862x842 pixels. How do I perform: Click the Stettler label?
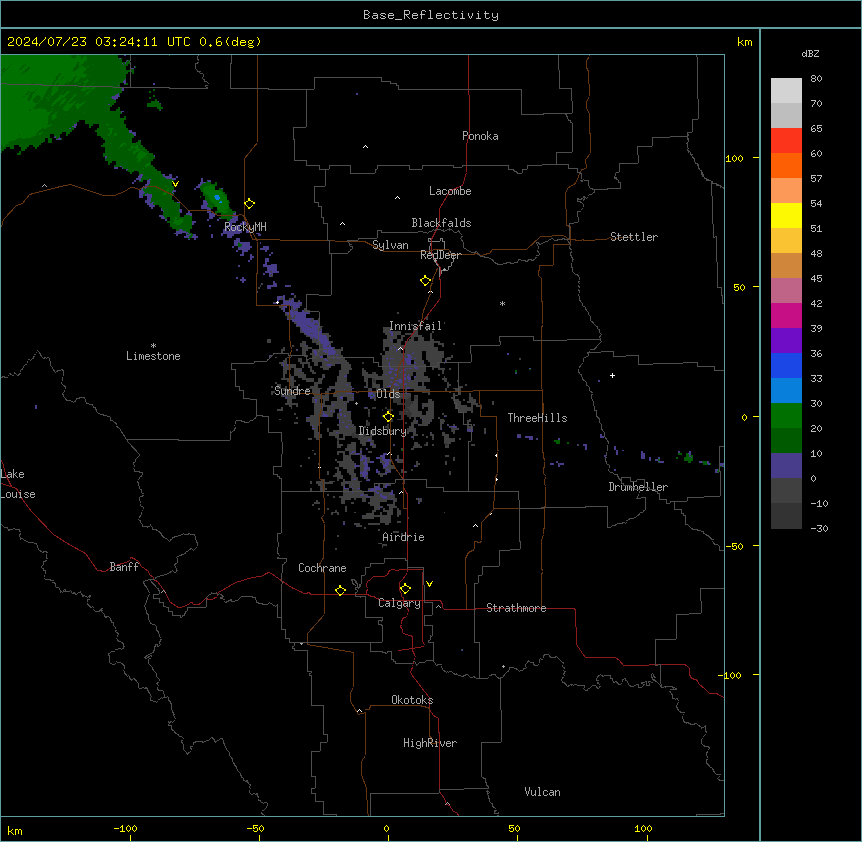pyautogui.click(x=634, y=237)
